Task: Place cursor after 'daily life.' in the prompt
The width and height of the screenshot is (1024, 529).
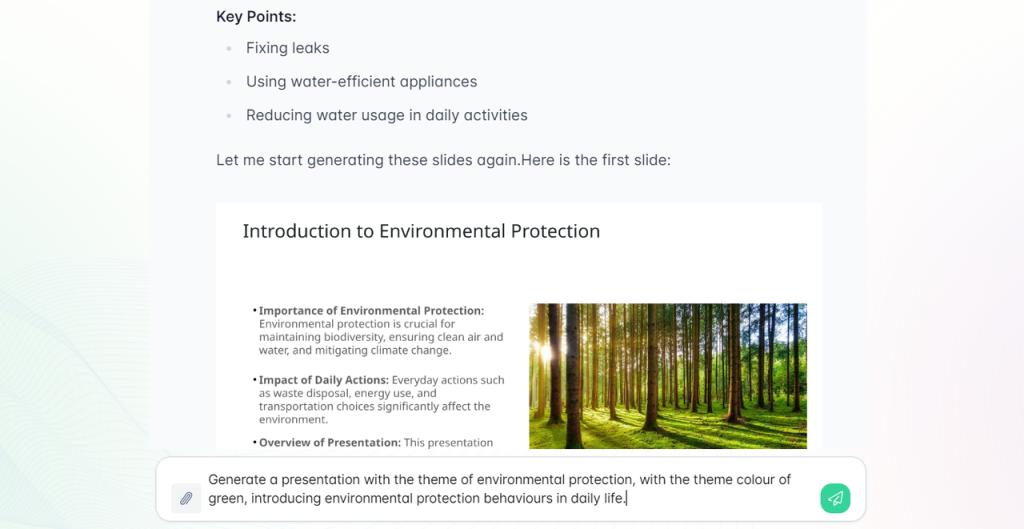Action: 626,498
